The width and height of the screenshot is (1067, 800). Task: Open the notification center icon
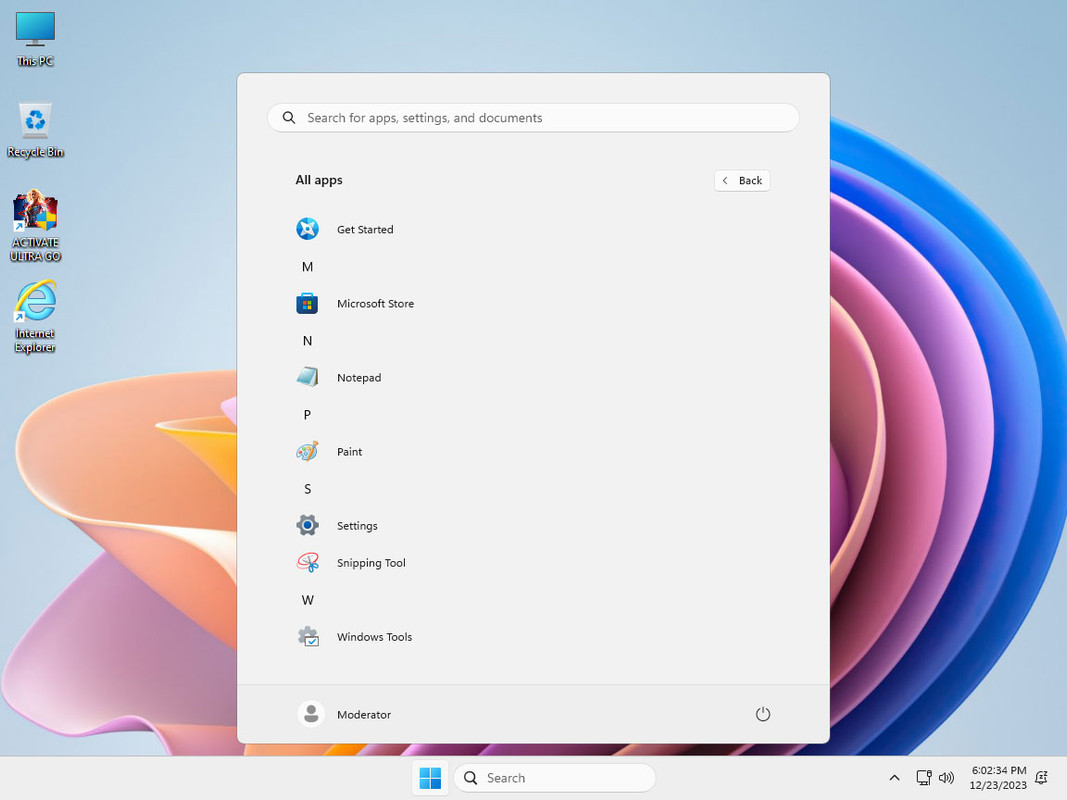[x=1041, y=778]
